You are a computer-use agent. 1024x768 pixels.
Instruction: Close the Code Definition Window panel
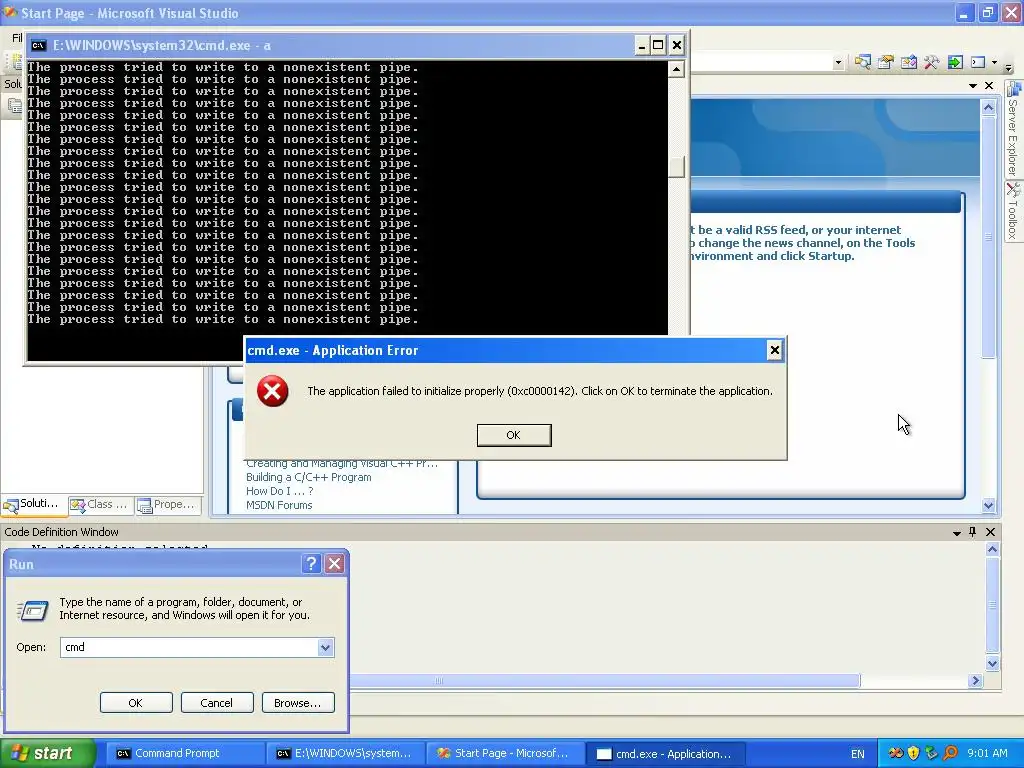click(990, 532)
